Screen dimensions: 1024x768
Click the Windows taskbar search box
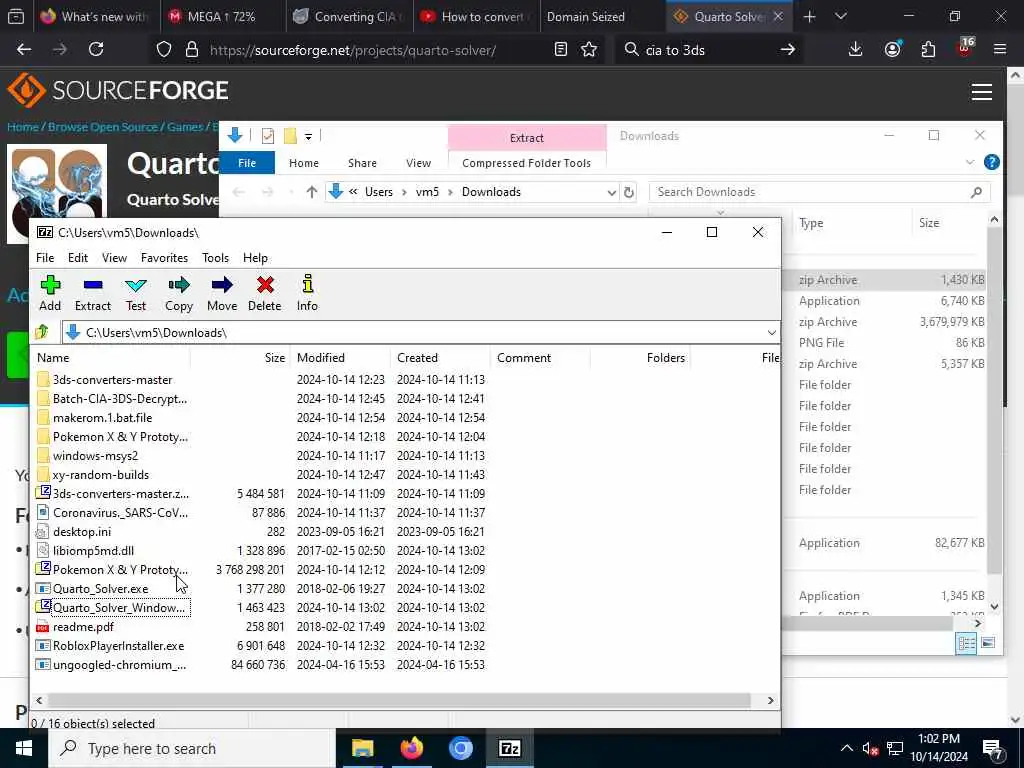[192, 748]
